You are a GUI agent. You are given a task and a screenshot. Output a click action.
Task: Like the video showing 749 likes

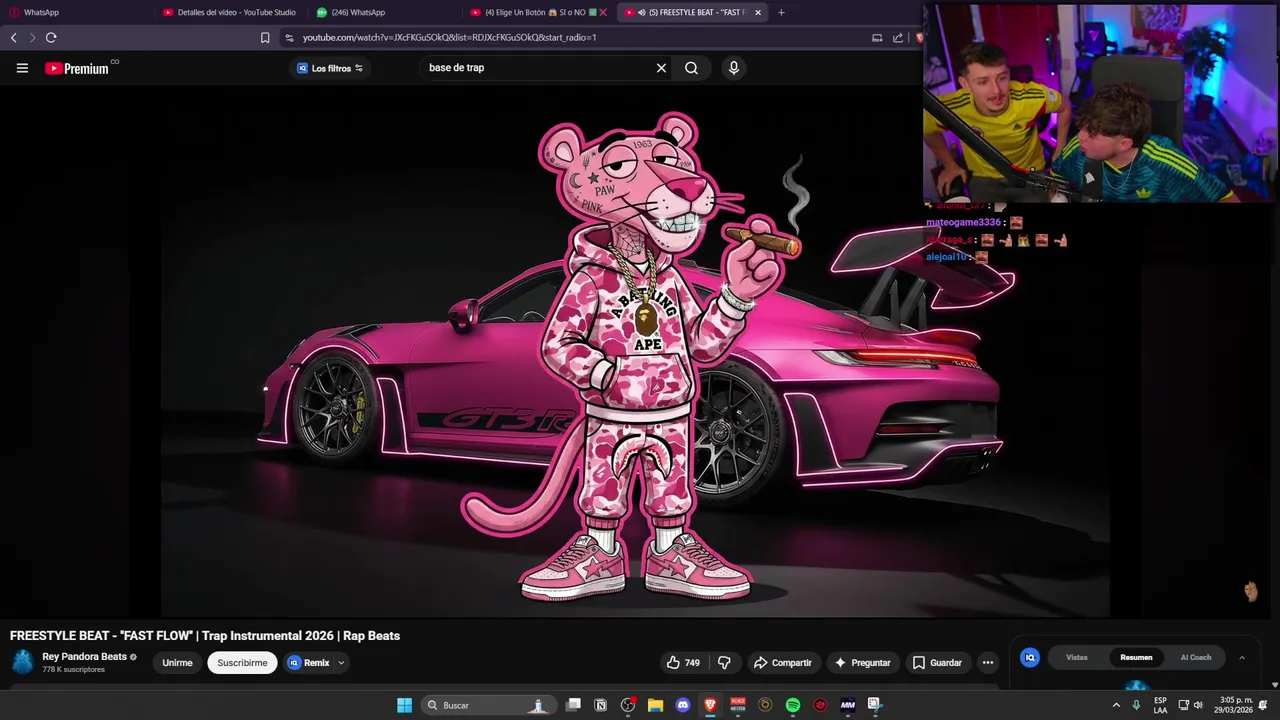click(x=684, y=663)
